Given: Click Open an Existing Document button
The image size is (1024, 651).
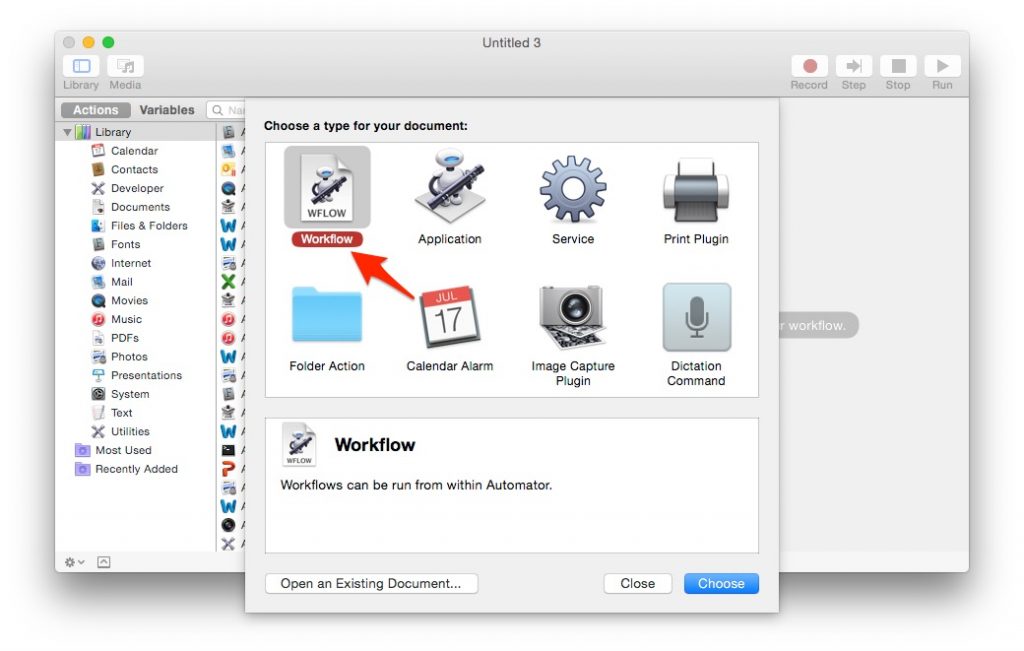Looking at the screenshot, I should pos(371,584).
